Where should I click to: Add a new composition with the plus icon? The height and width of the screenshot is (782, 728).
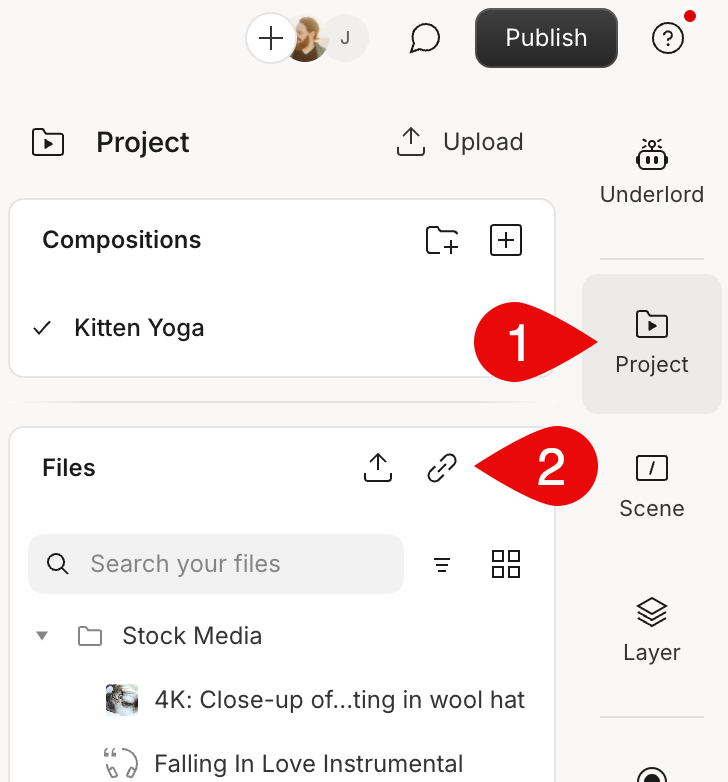pyautogui.click(x=506, y=240)
